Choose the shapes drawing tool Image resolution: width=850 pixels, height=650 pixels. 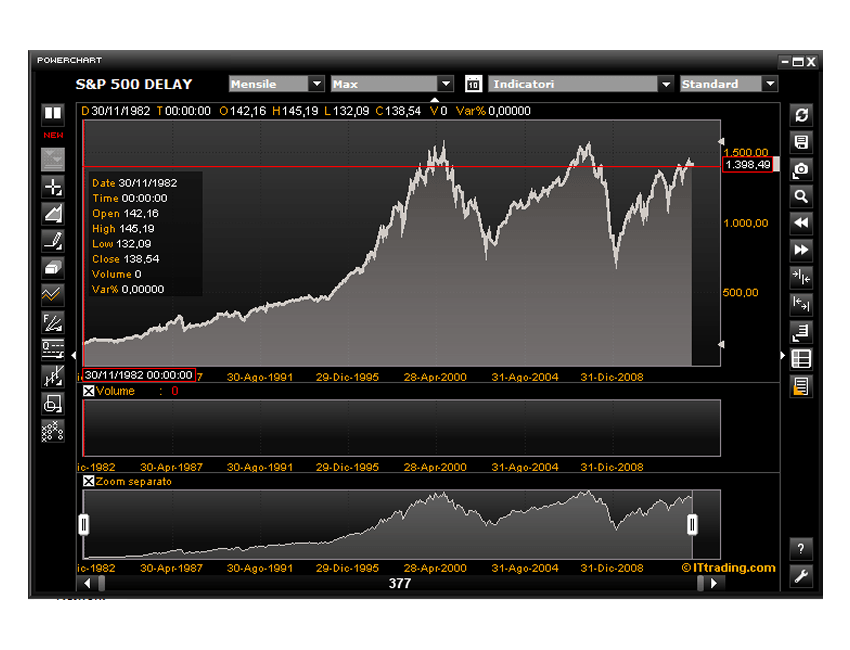pyautogui.click(x=53, y=403)
